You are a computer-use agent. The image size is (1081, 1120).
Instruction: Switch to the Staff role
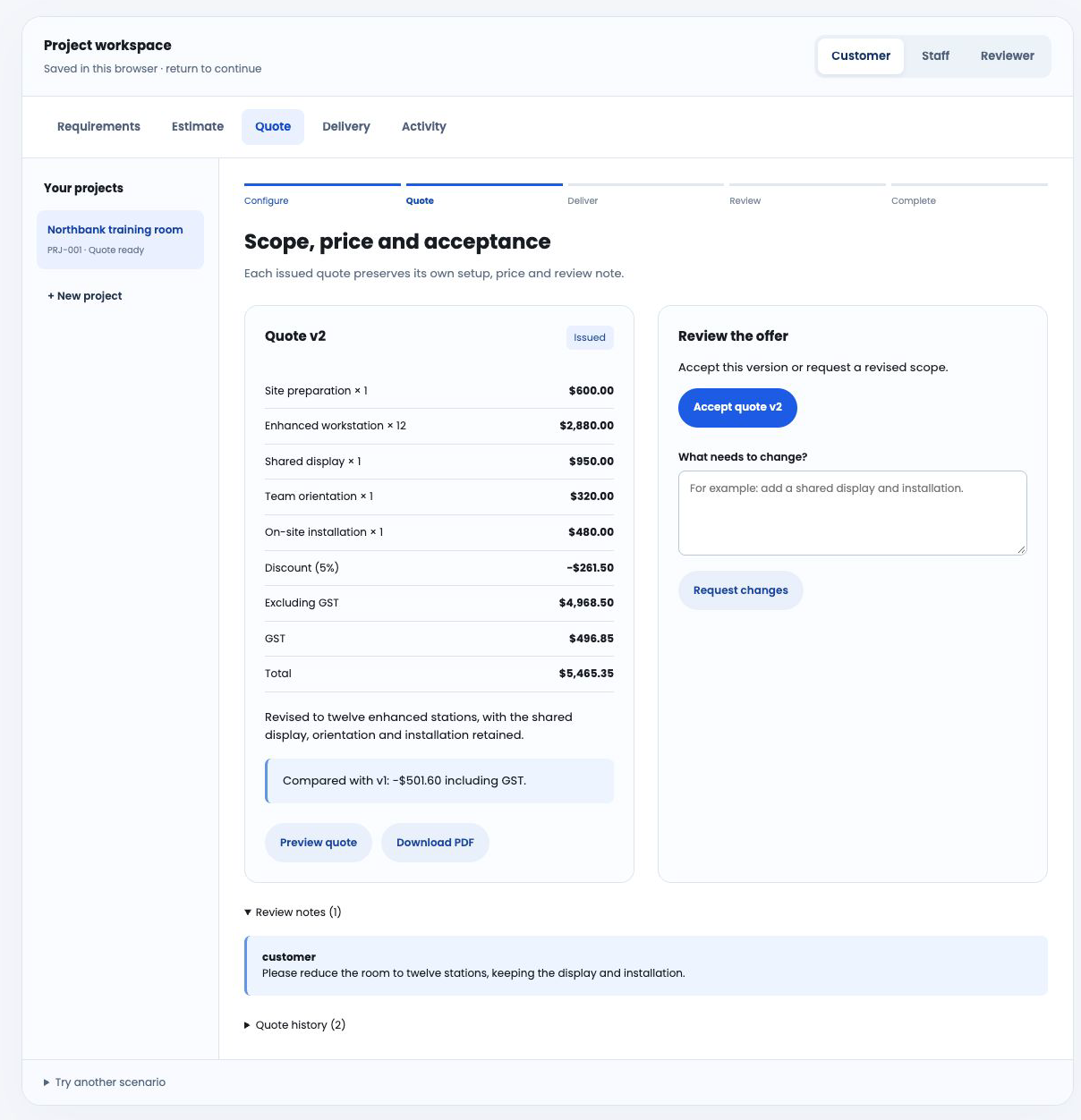coord(935,55)
